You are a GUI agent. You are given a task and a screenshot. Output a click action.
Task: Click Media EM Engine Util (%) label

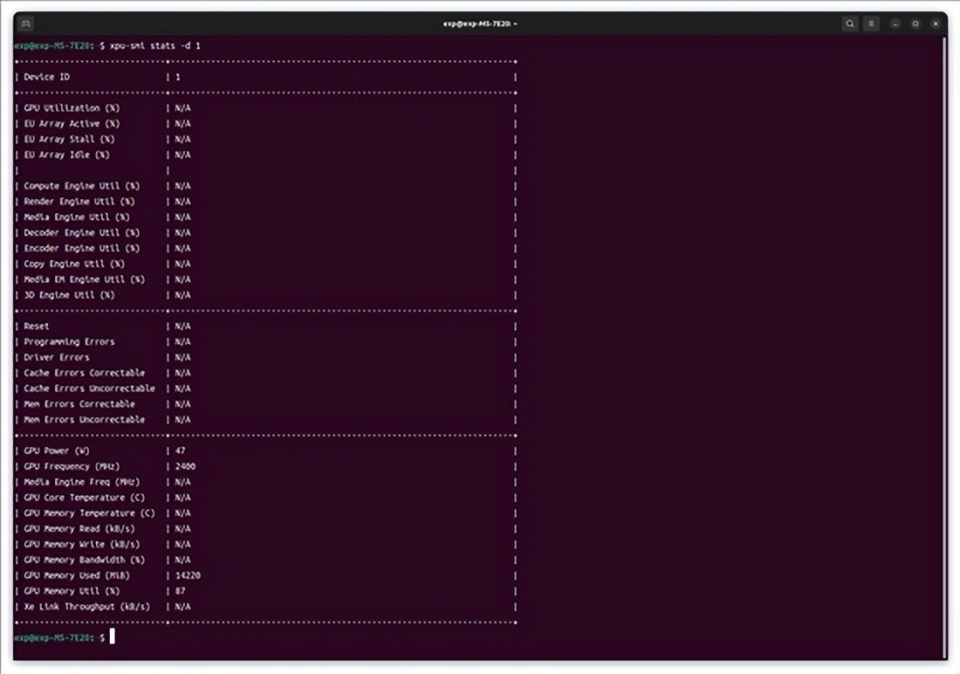pos(84,280)
